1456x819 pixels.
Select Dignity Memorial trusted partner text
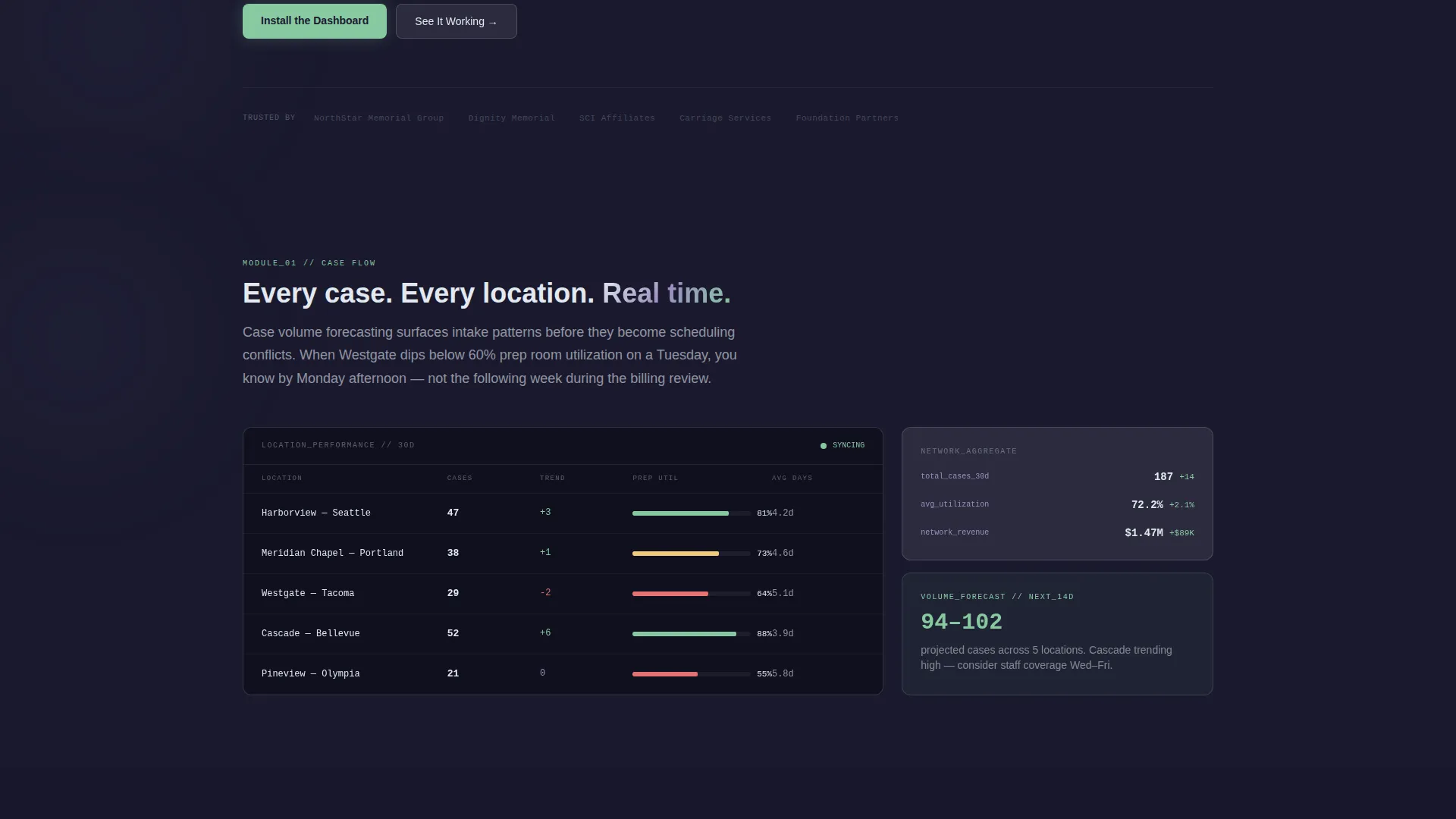(512, 118)
